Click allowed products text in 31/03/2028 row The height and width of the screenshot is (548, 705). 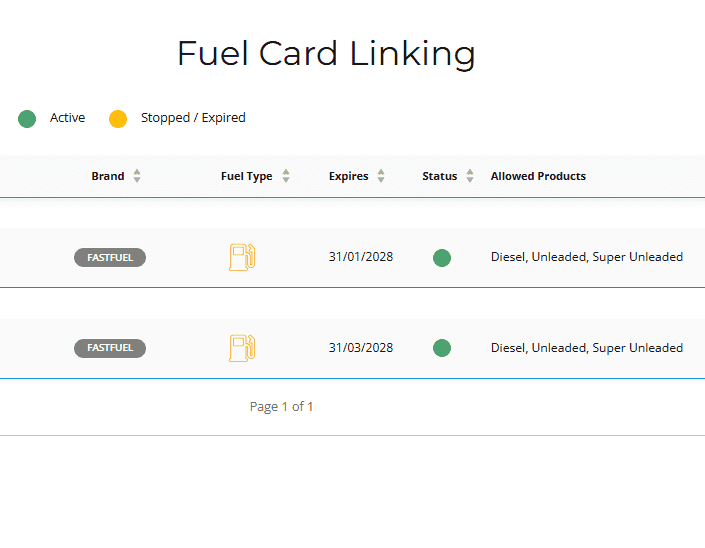586,348
